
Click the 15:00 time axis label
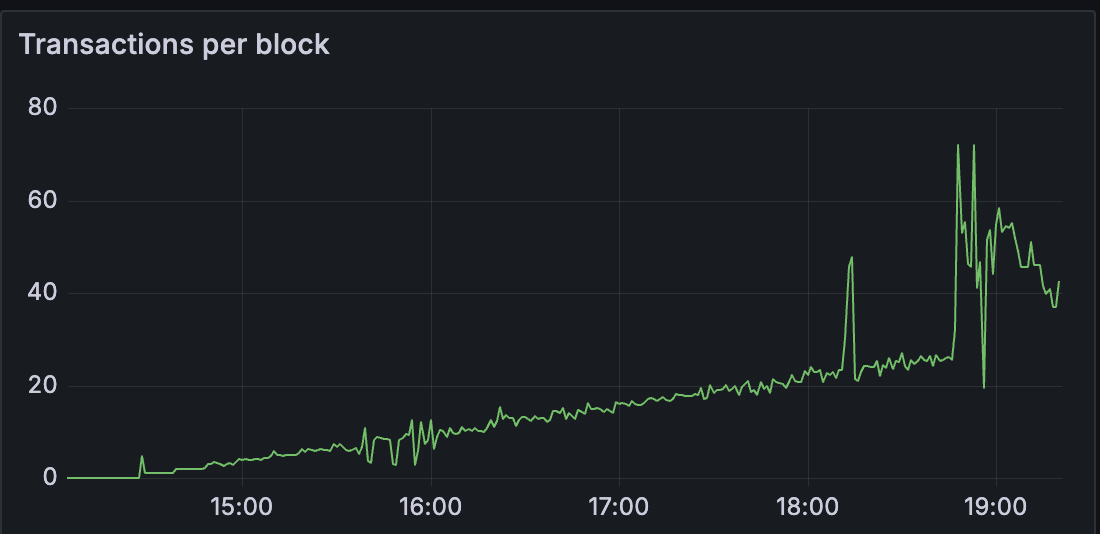coord(242,506)
